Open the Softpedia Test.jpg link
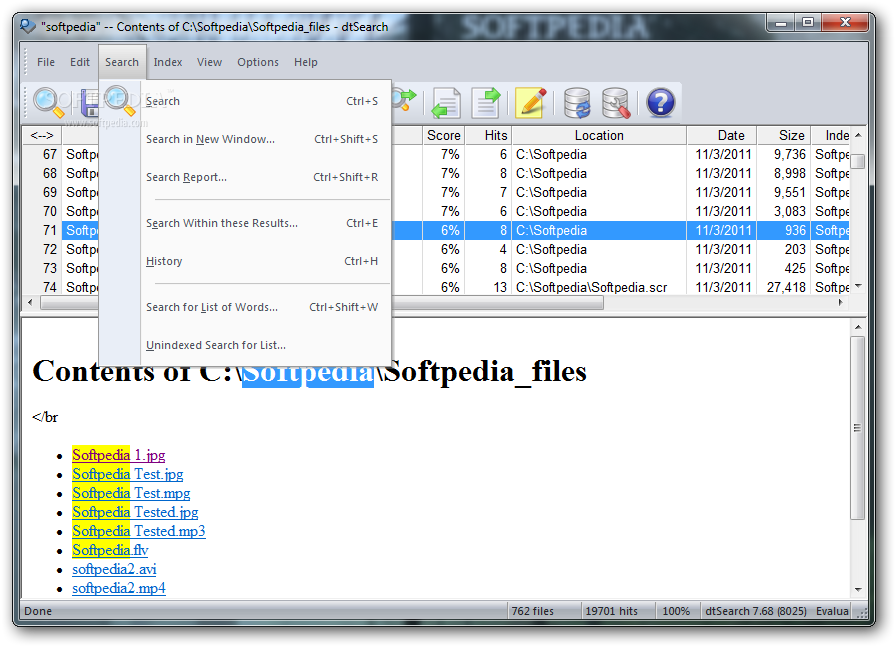Viewport: 896px width, 647px height. tap(127, 474)
